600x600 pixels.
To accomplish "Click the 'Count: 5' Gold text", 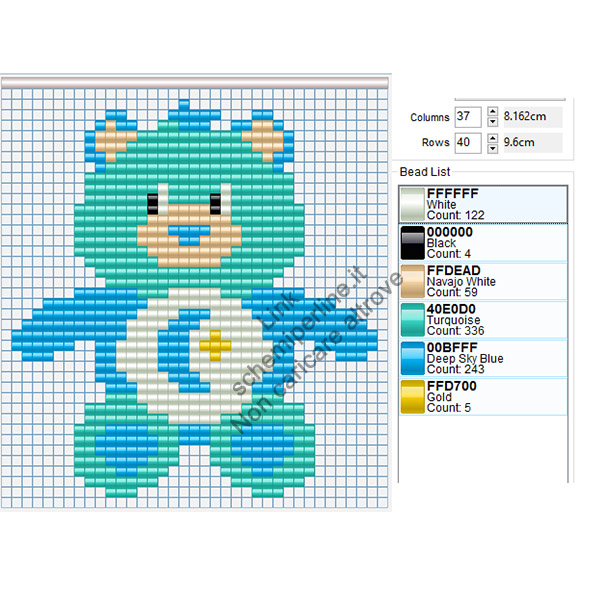I will click(x=448, y=408).
